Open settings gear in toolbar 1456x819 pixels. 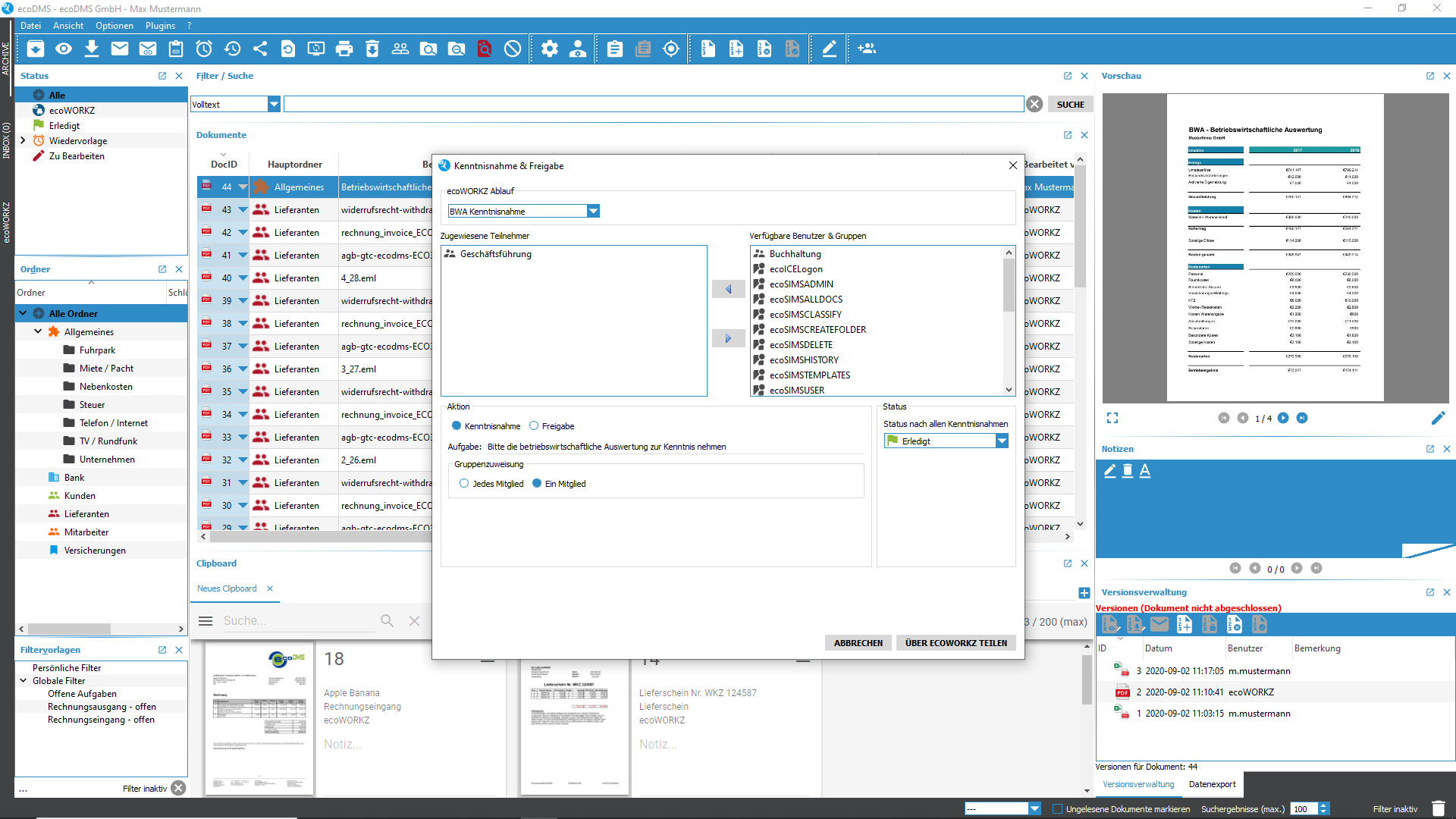point(550,49)
